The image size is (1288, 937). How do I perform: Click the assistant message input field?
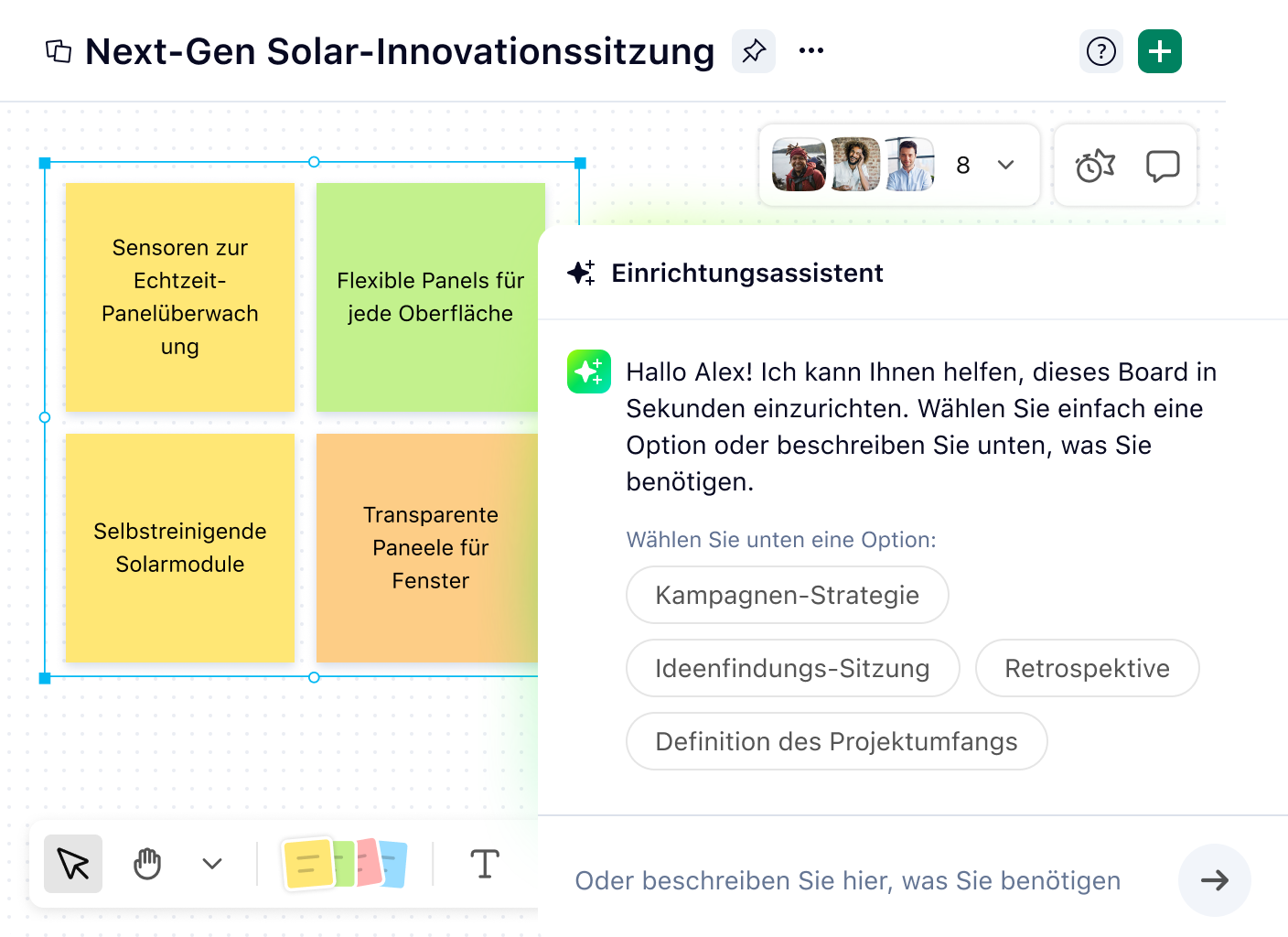[x=847, y=880]
